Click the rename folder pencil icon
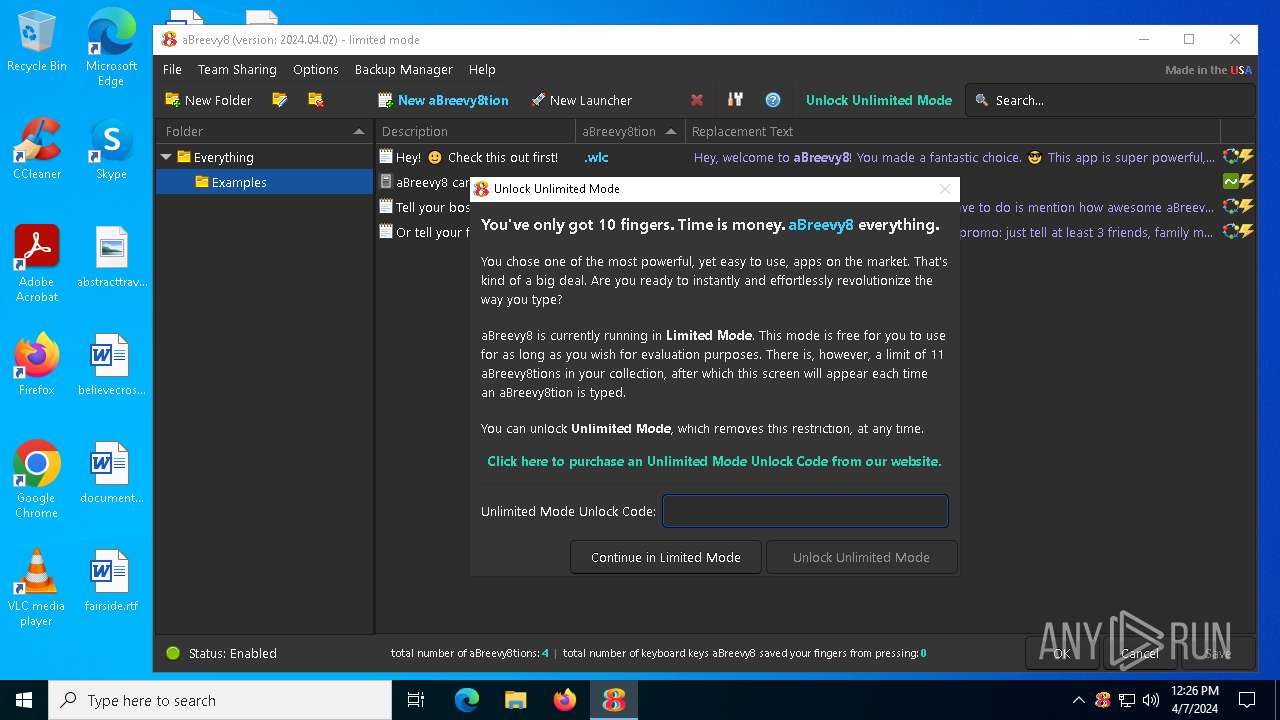 click(x=280, y=100)
